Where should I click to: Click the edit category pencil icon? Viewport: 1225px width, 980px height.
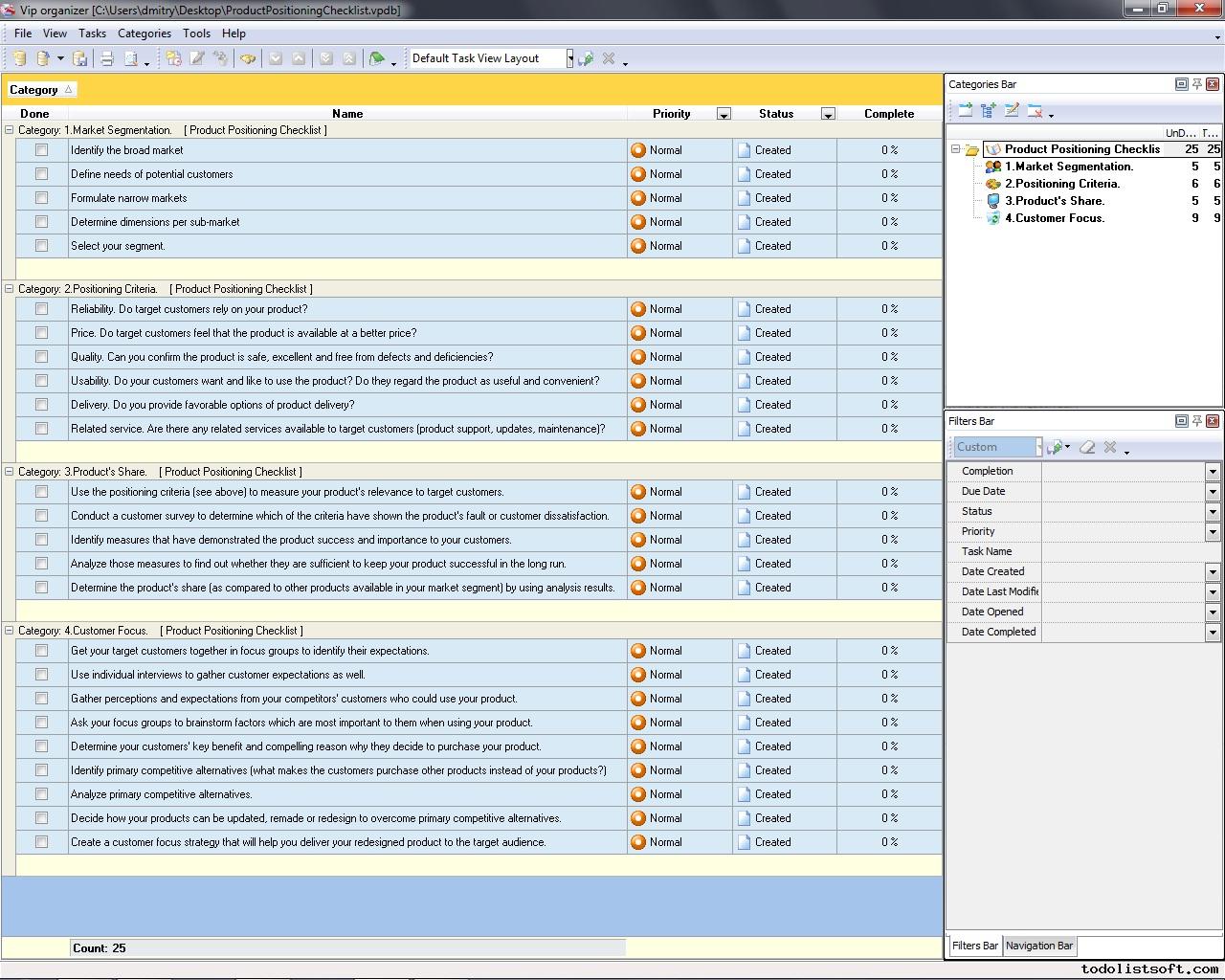tap(1012, 111)
